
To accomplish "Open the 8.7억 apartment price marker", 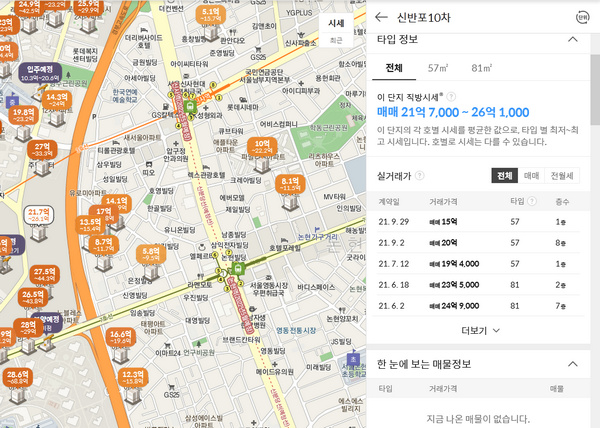I will click(103, 245).
